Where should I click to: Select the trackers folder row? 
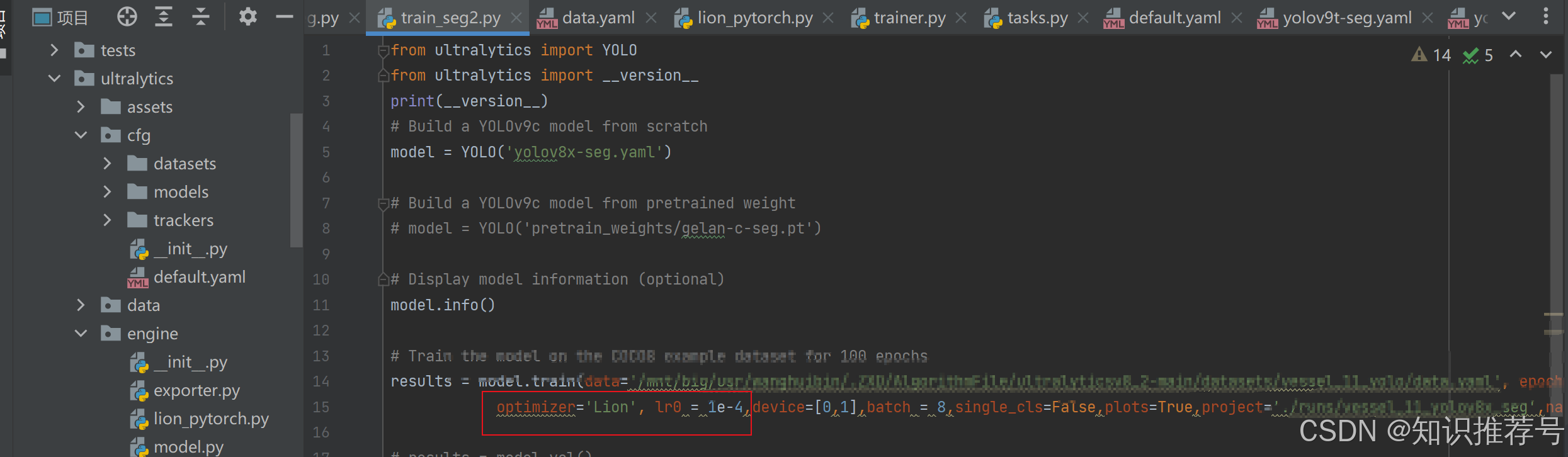click(x=170, y=220)
